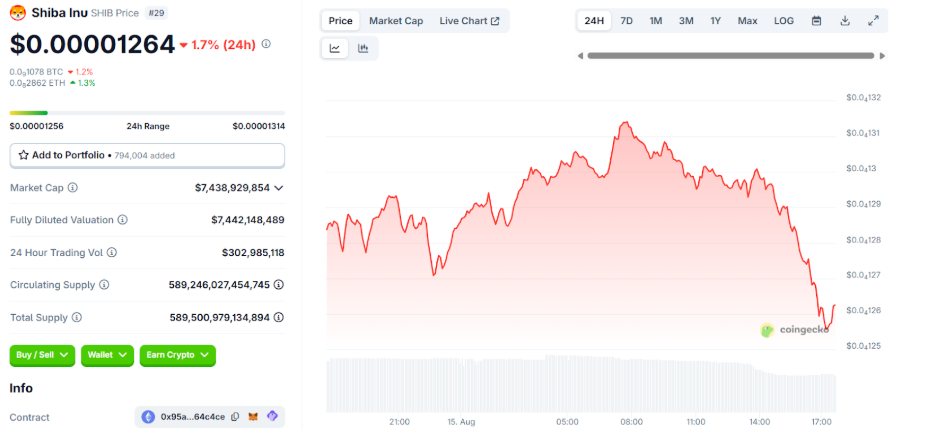Open info icon after total supply value
Screen dimensions: 925x442
(279, 317)
